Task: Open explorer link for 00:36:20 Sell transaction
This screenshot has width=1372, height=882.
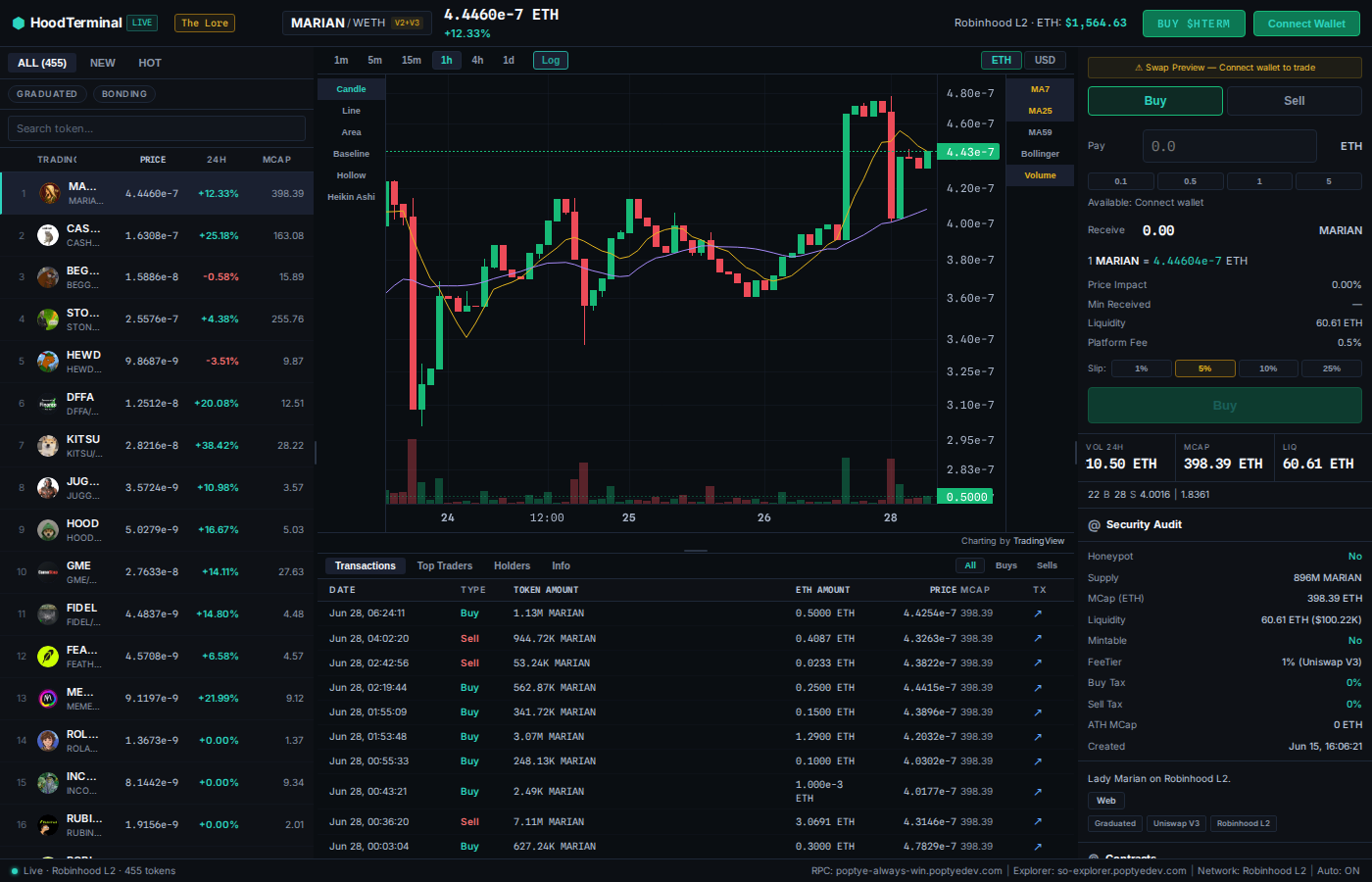Action: 1038,821
